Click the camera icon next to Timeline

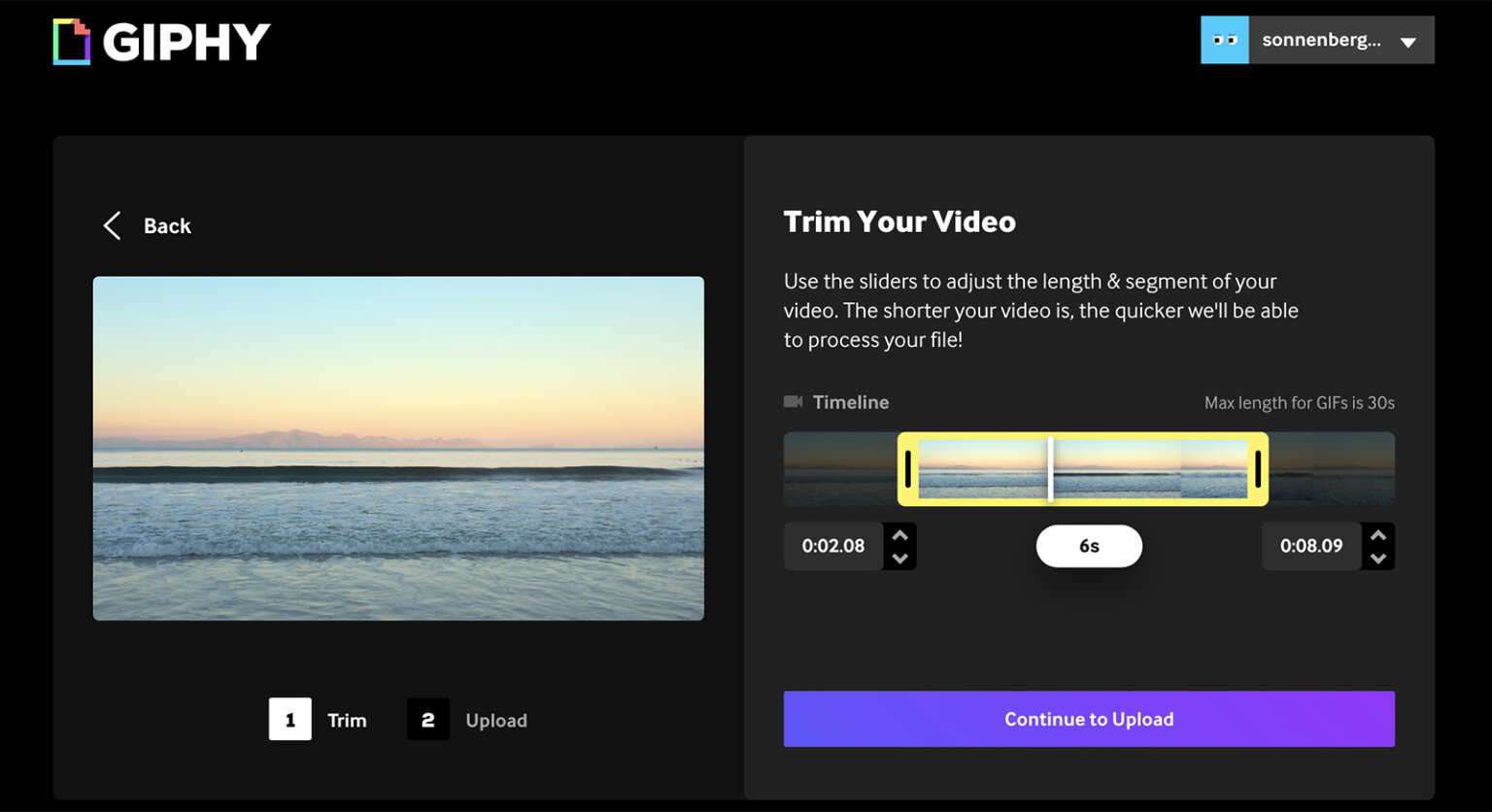(794, 400)
